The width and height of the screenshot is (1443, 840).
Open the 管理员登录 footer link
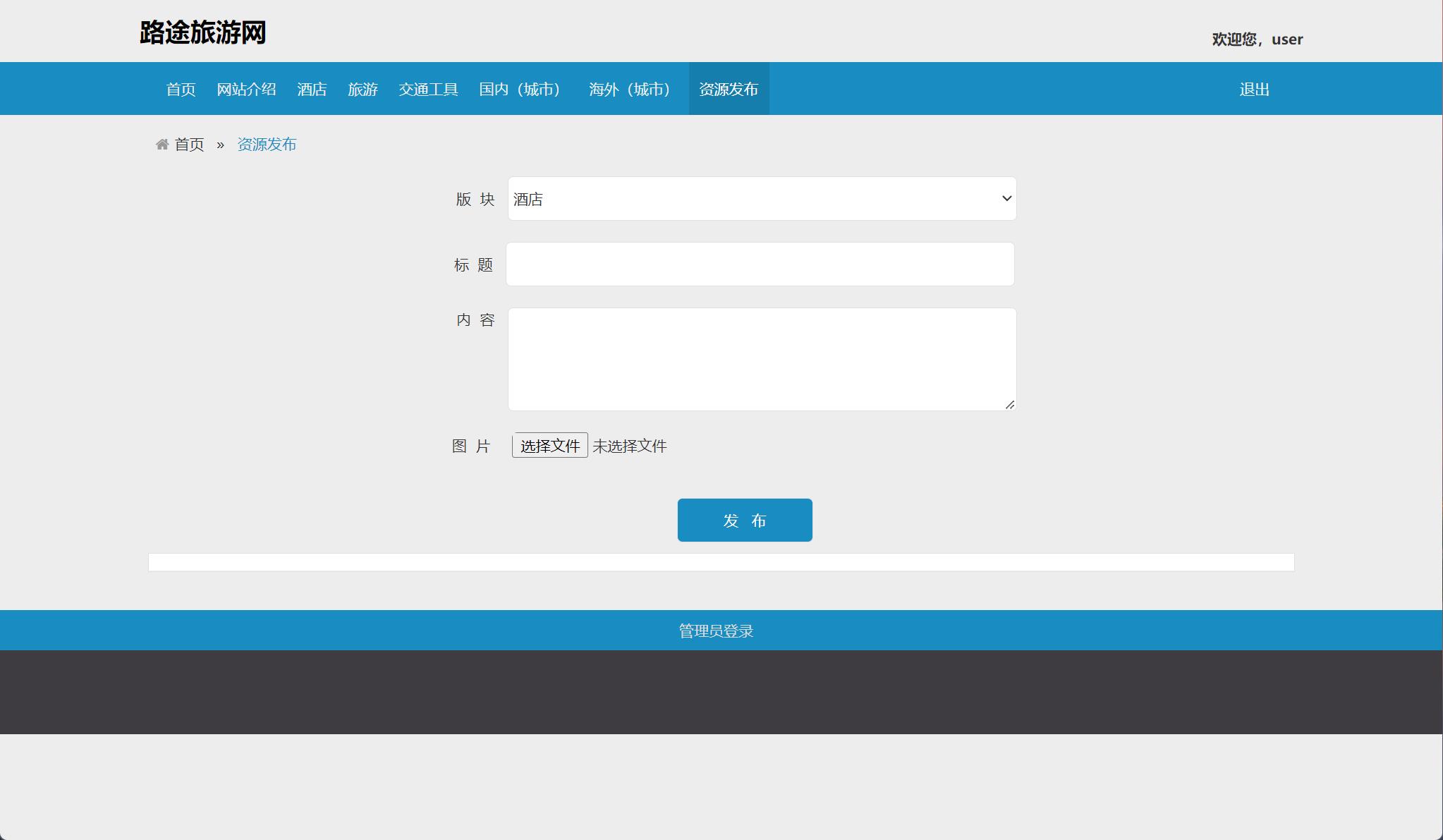[716, 631]
